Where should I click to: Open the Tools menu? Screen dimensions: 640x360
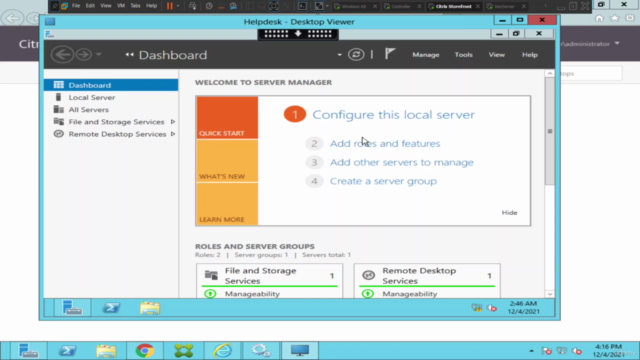coord(464,55)
